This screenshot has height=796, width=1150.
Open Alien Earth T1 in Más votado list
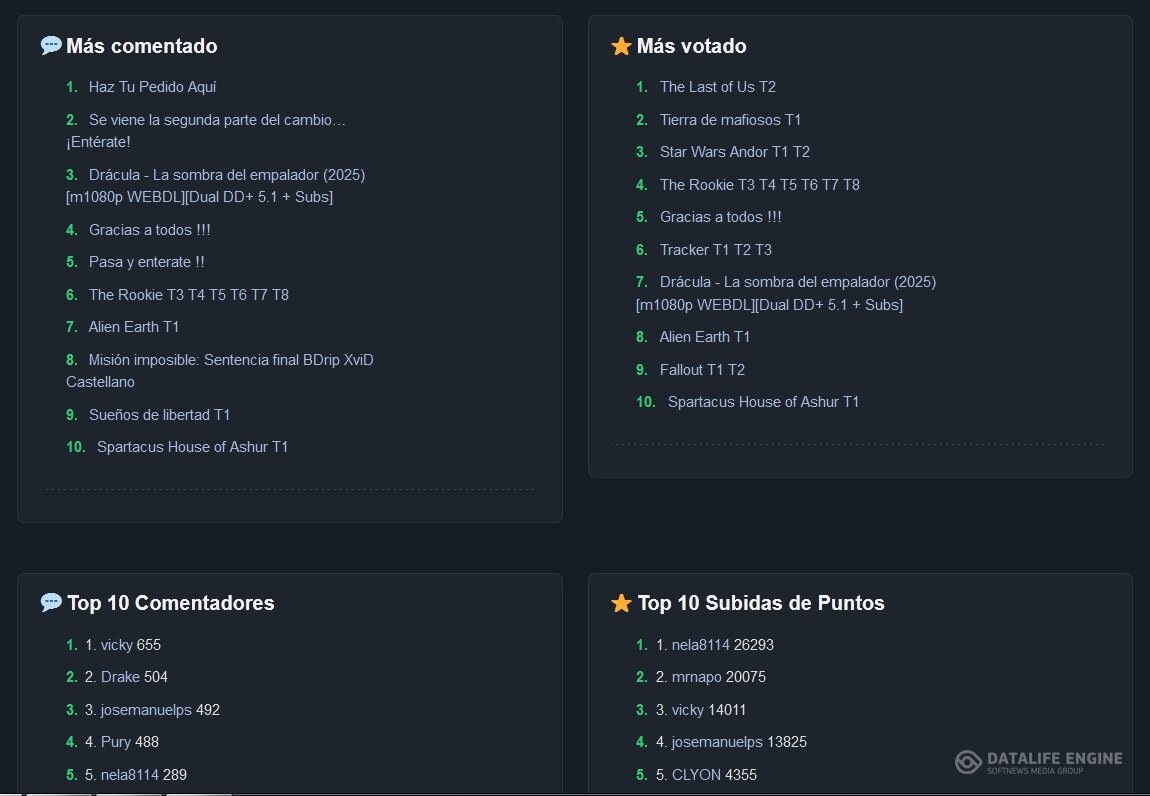click(704, 337)
